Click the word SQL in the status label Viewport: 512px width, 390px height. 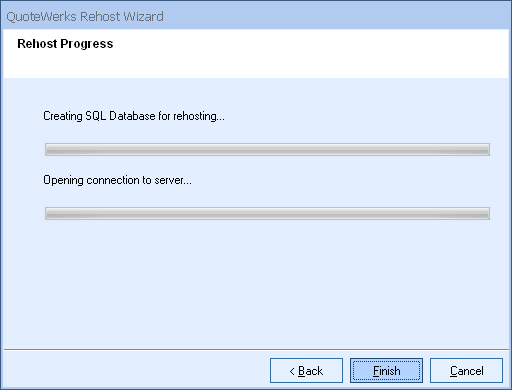click(x=96, y=116)
